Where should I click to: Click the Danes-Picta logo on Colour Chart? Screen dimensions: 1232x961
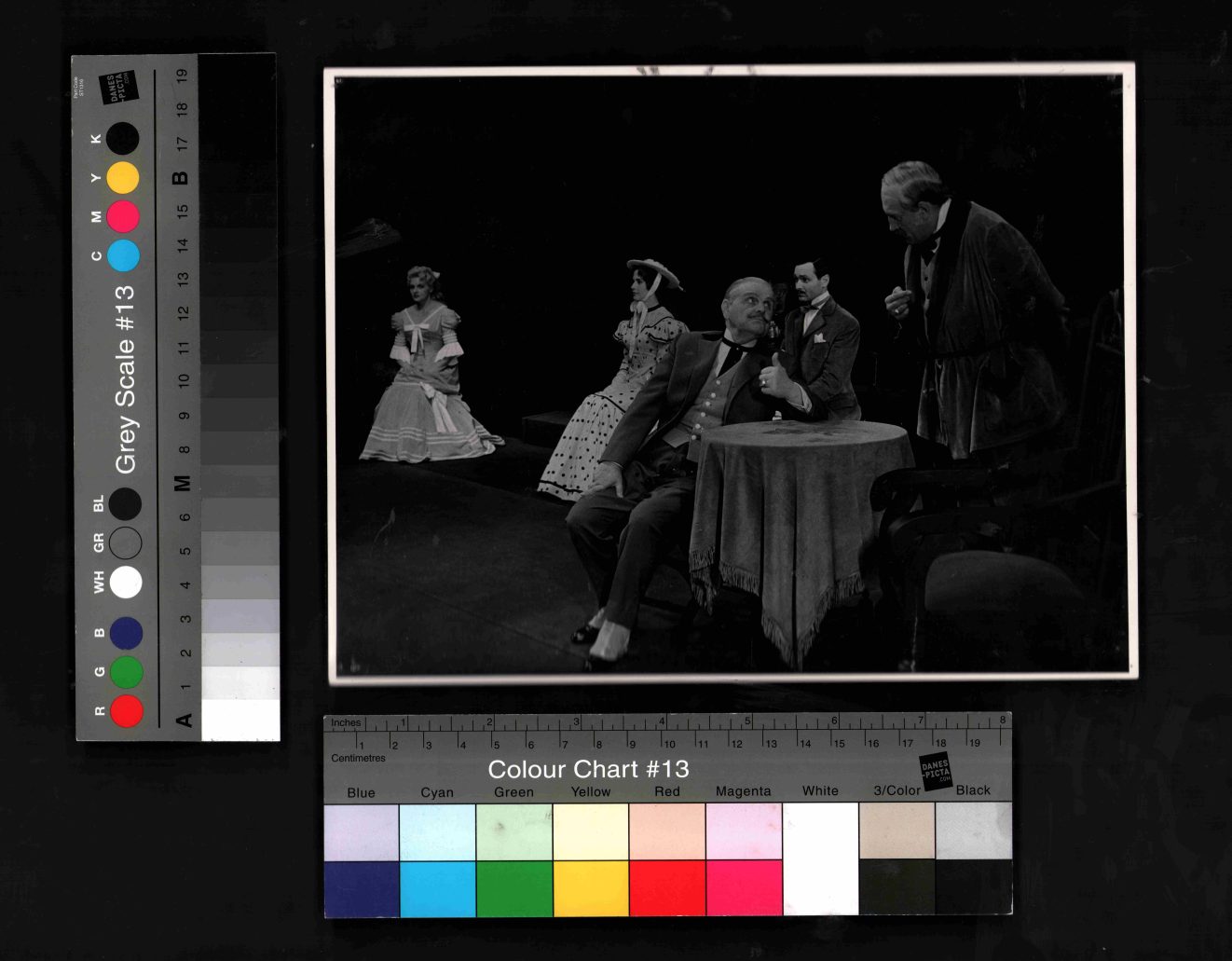click(x=936, y=772)
